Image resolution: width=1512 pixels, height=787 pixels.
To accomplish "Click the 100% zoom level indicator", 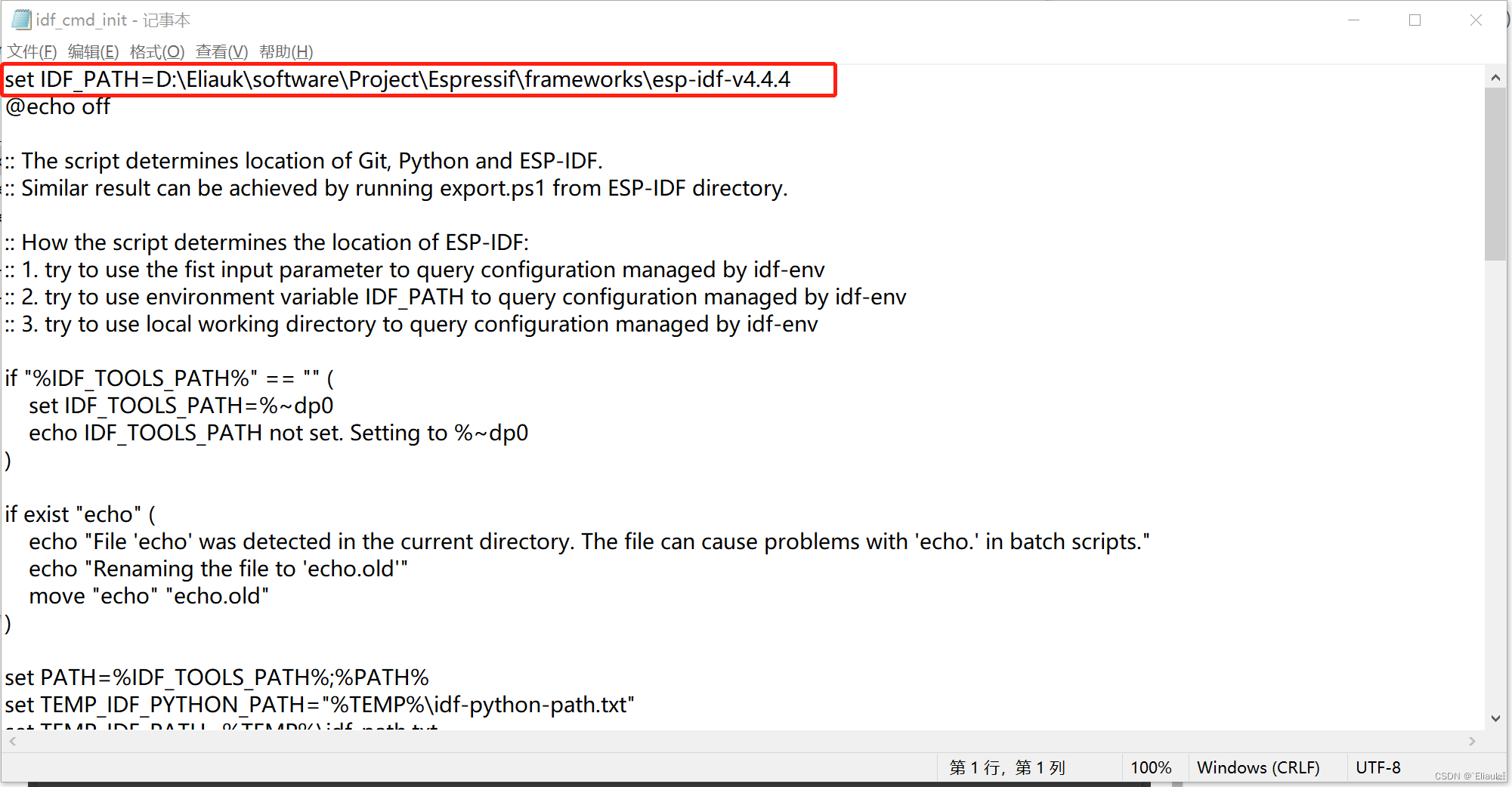I will (x=1151, y=767).
